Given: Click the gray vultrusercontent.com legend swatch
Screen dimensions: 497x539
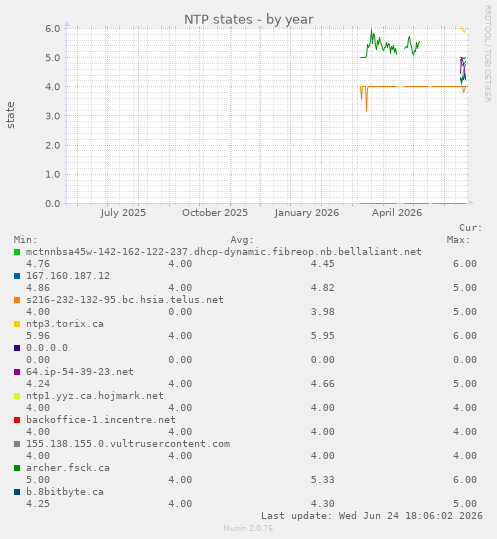Looking at the screenshot, I should coord(17,444).
